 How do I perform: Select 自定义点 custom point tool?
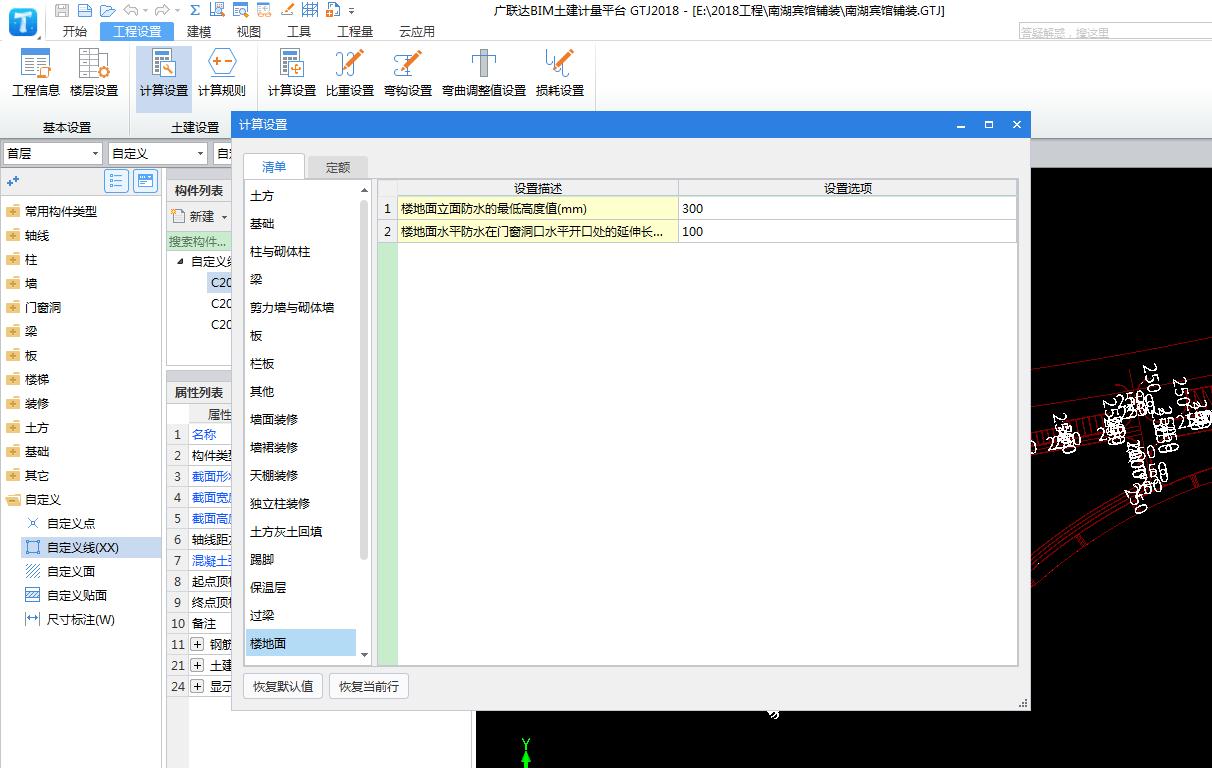click(72, 523)
